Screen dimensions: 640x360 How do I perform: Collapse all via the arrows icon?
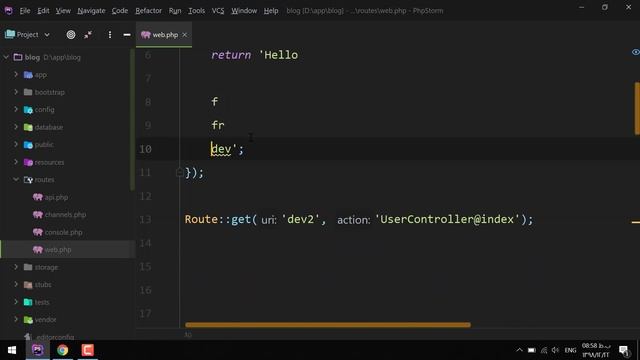88,35
